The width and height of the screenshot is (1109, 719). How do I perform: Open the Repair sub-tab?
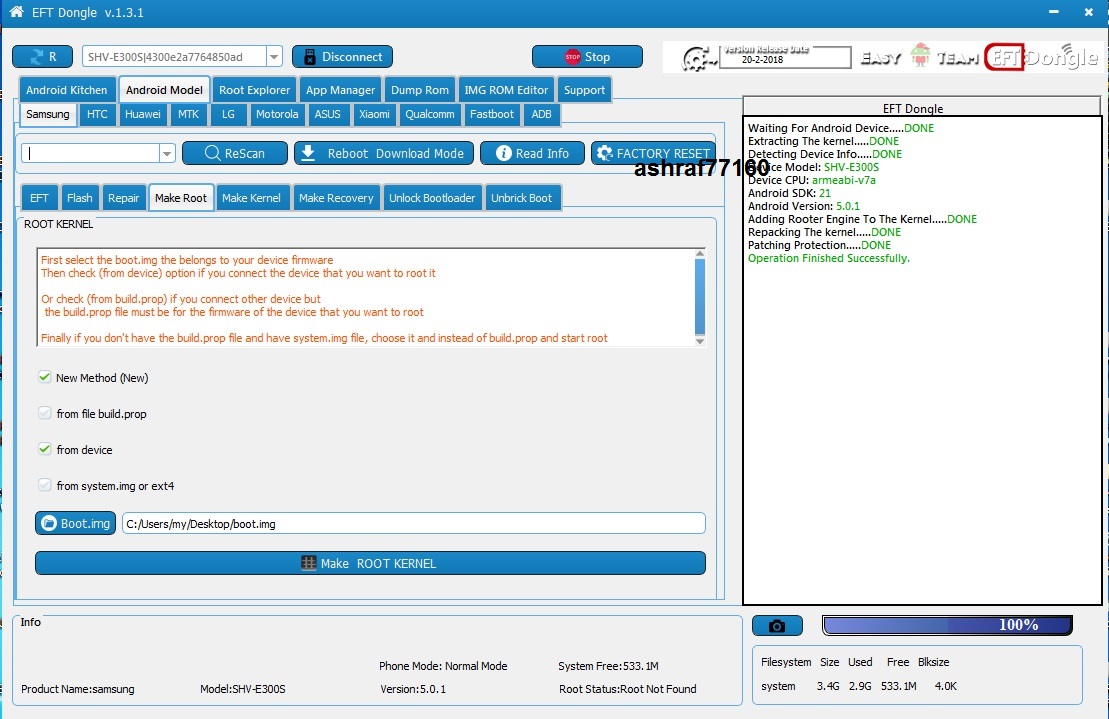(123, 198)
